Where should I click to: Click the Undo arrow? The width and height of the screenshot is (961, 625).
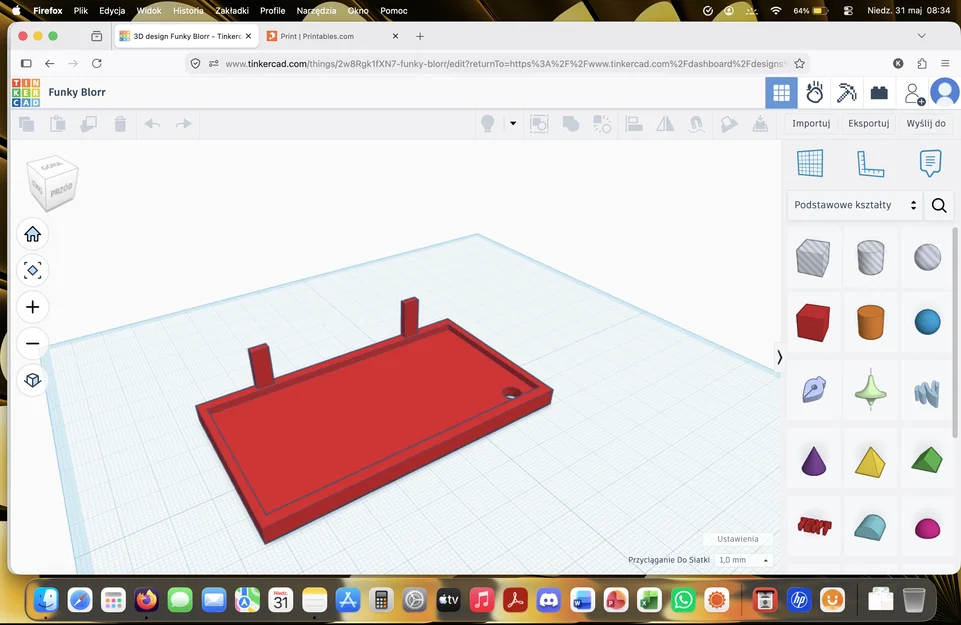(x=152, y=124)
